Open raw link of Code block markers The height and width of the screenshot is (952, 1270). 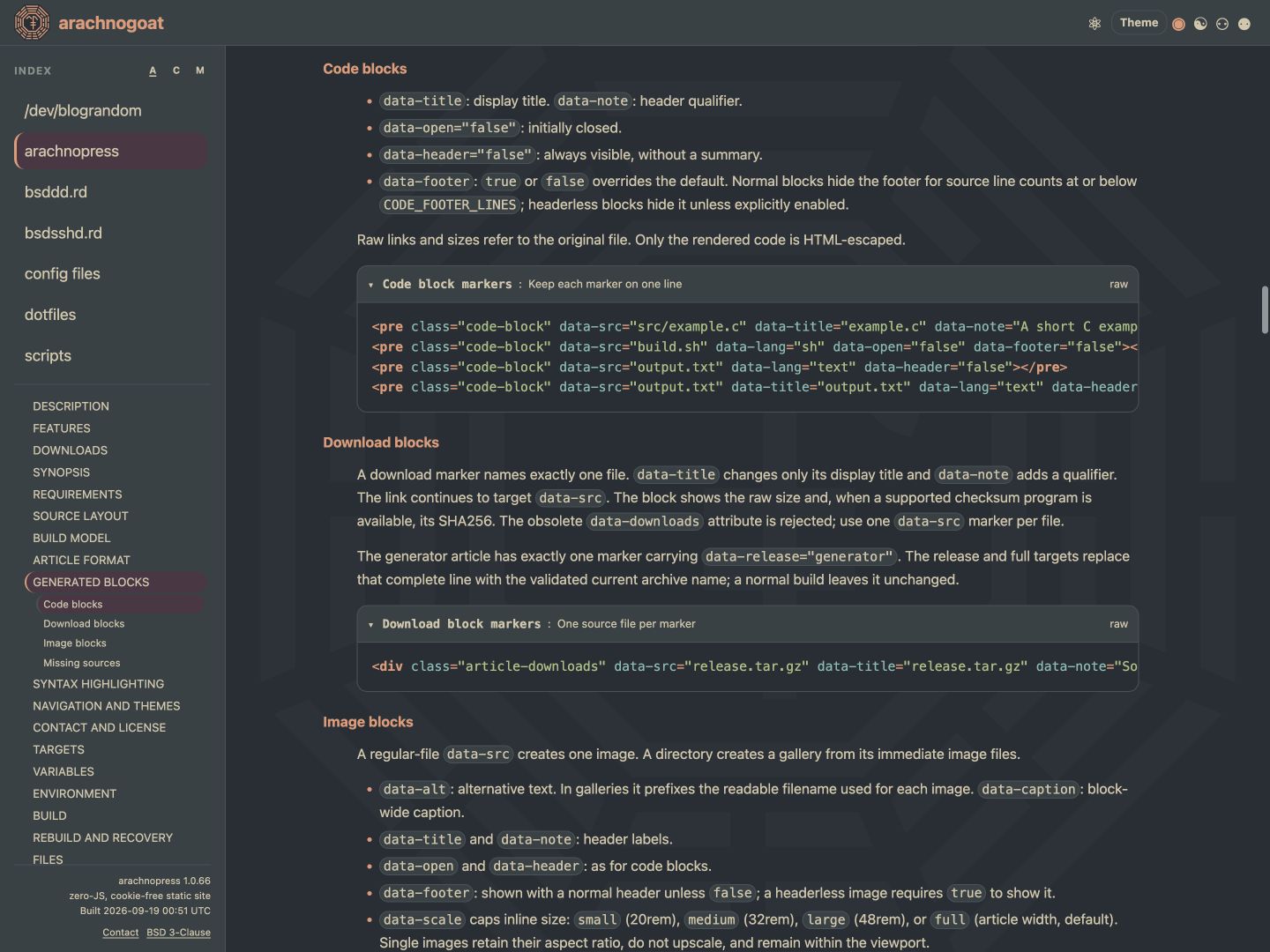point(1118,284)
